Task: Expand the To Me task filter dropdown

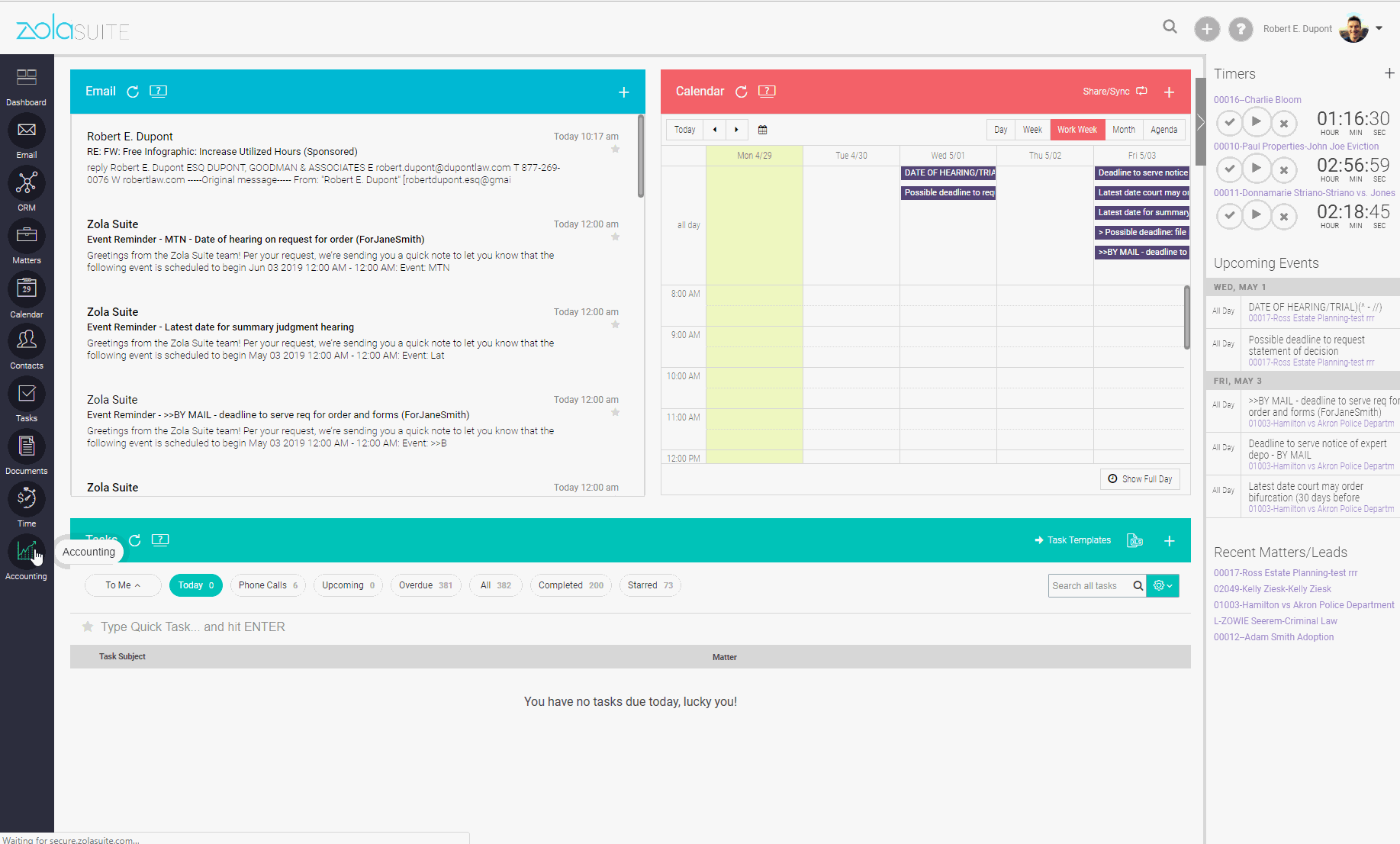Action: (x=123, y=585)
